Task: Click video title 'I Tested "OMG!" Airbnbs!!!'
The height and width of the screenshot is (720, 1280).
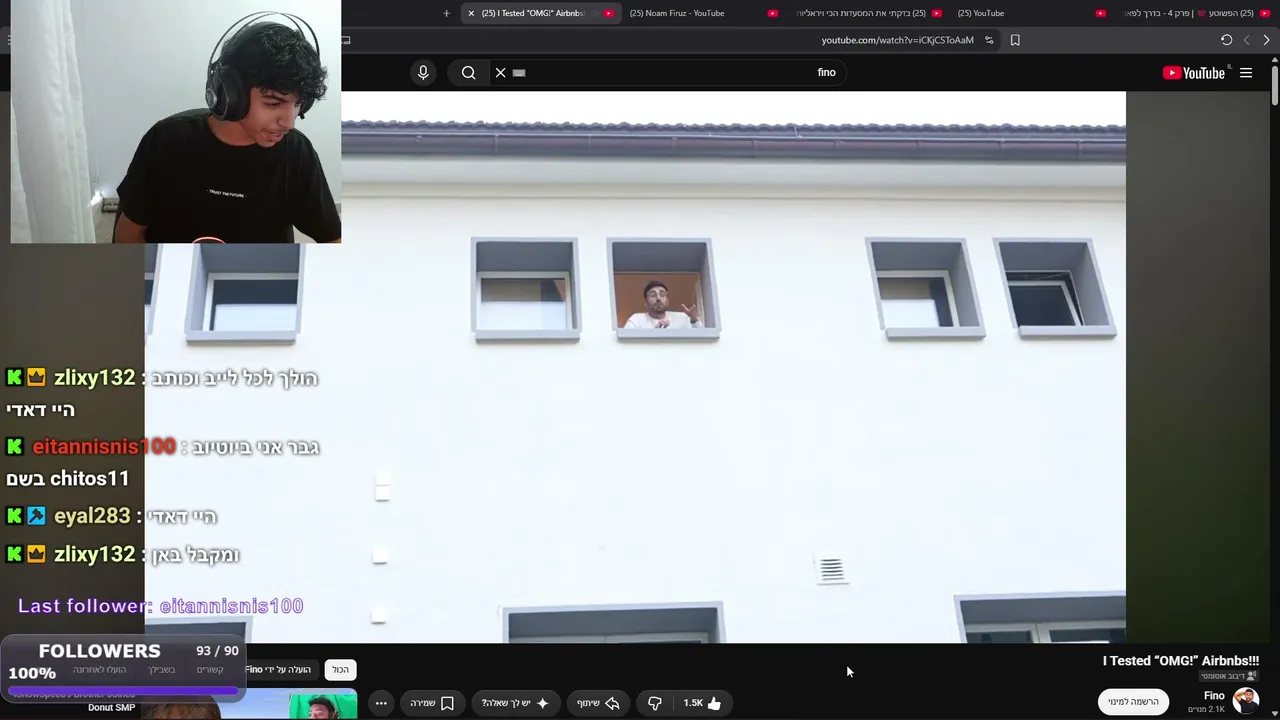Action: click(1180, 661)
